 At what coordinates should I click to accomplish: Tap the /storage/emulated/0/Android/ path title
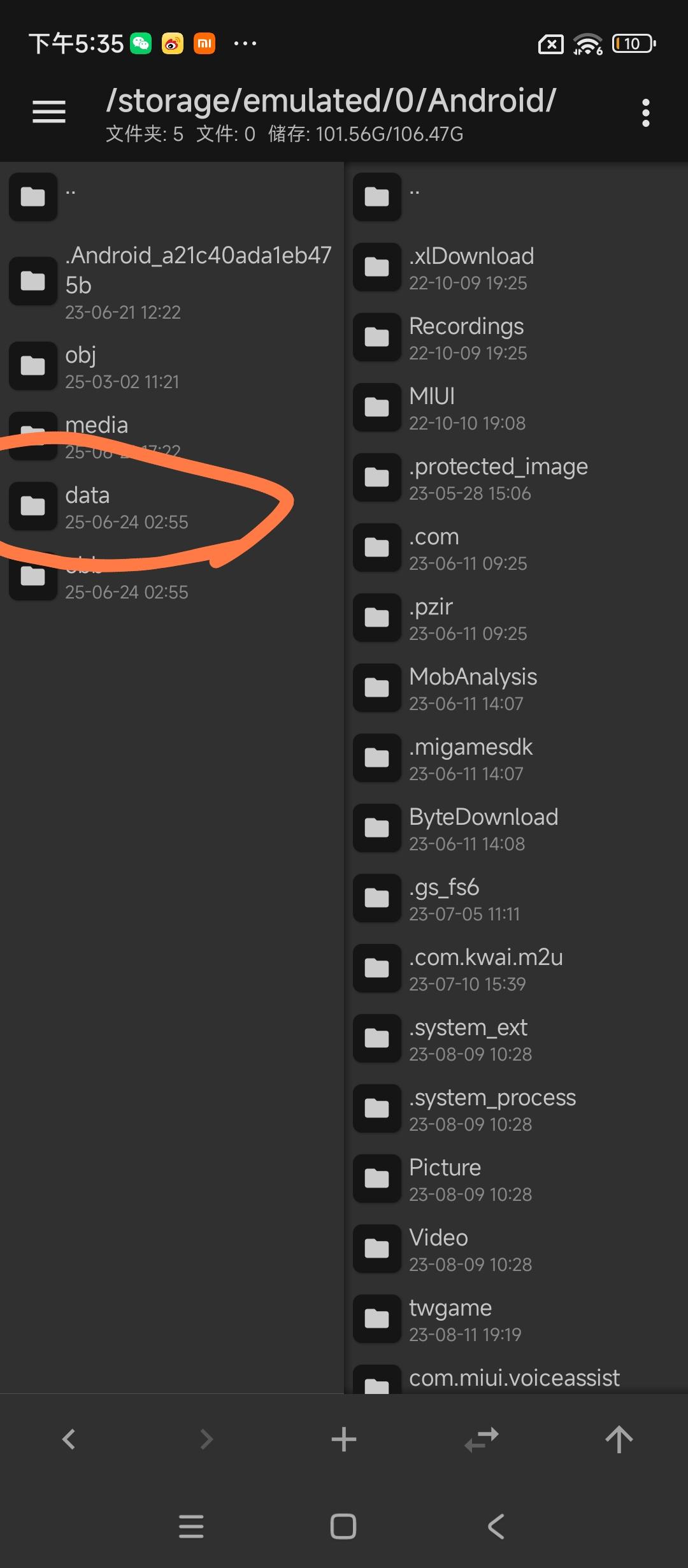point(331,101)
